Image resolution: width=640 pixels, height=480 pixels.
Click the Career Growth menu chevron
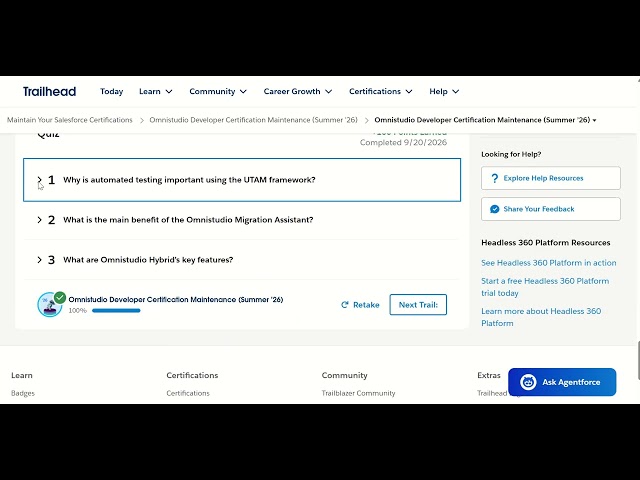coord(329,92)
